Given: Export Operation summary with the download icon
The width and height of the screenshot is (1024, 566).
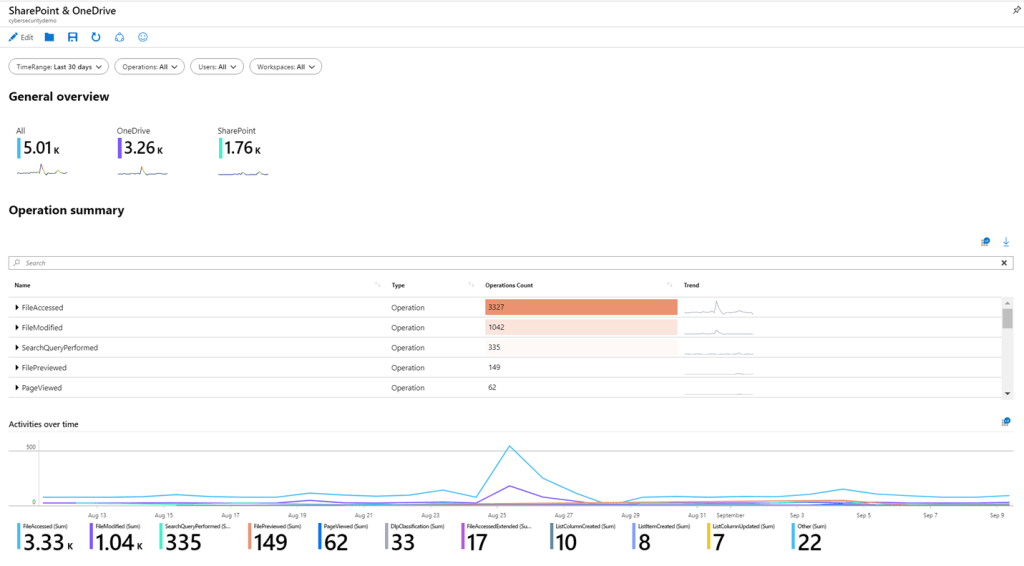Looking at the screenshot, I should click(x=1006, y=242).
